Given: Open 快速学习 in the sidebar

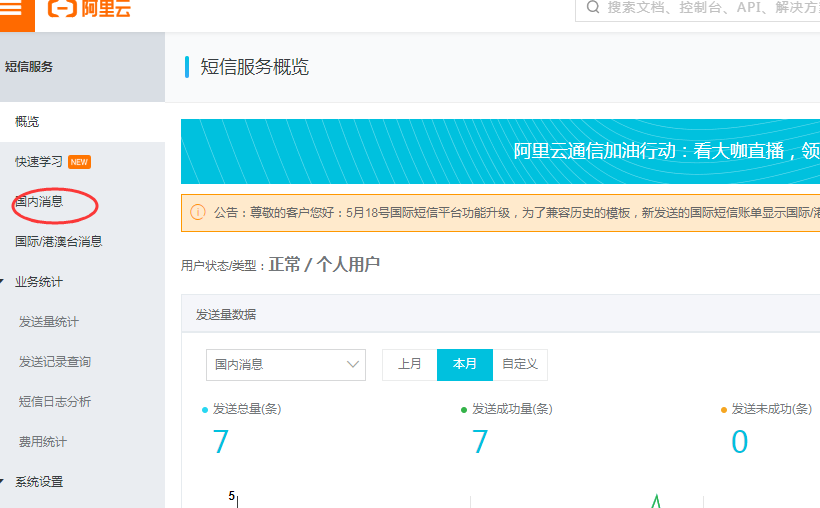Looking at the screenshot, I should (x=39, y=162).
